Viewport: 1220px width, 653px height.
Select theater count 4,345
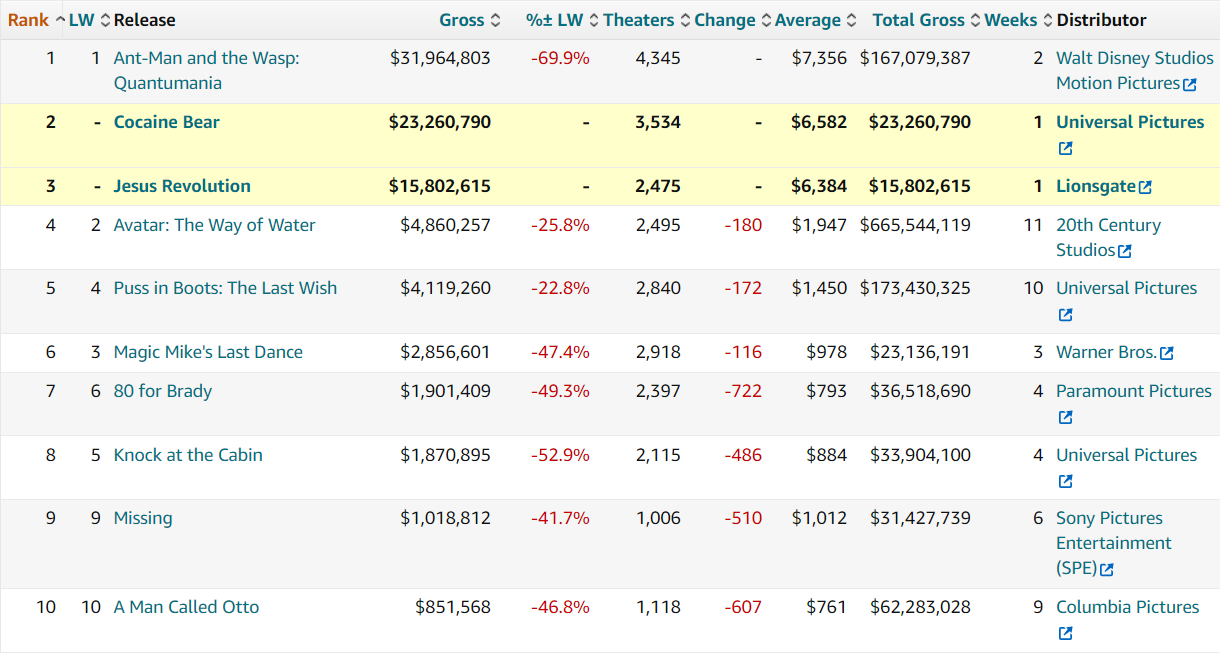(x=658, y=58)
